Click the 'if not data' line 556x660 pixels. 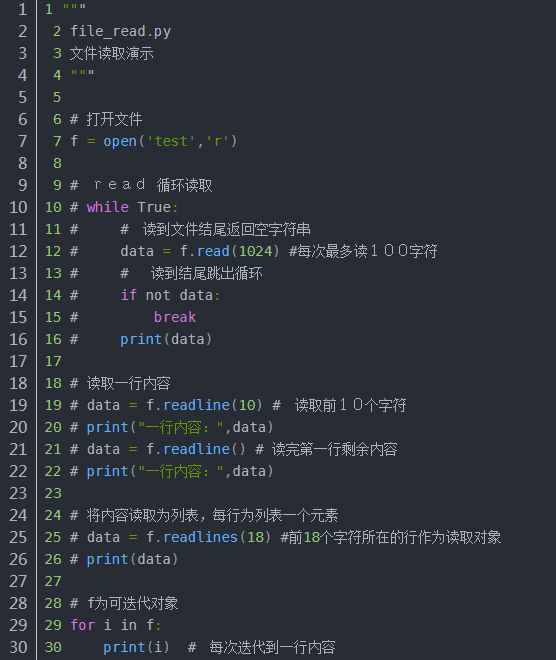(x=170, y=295)
